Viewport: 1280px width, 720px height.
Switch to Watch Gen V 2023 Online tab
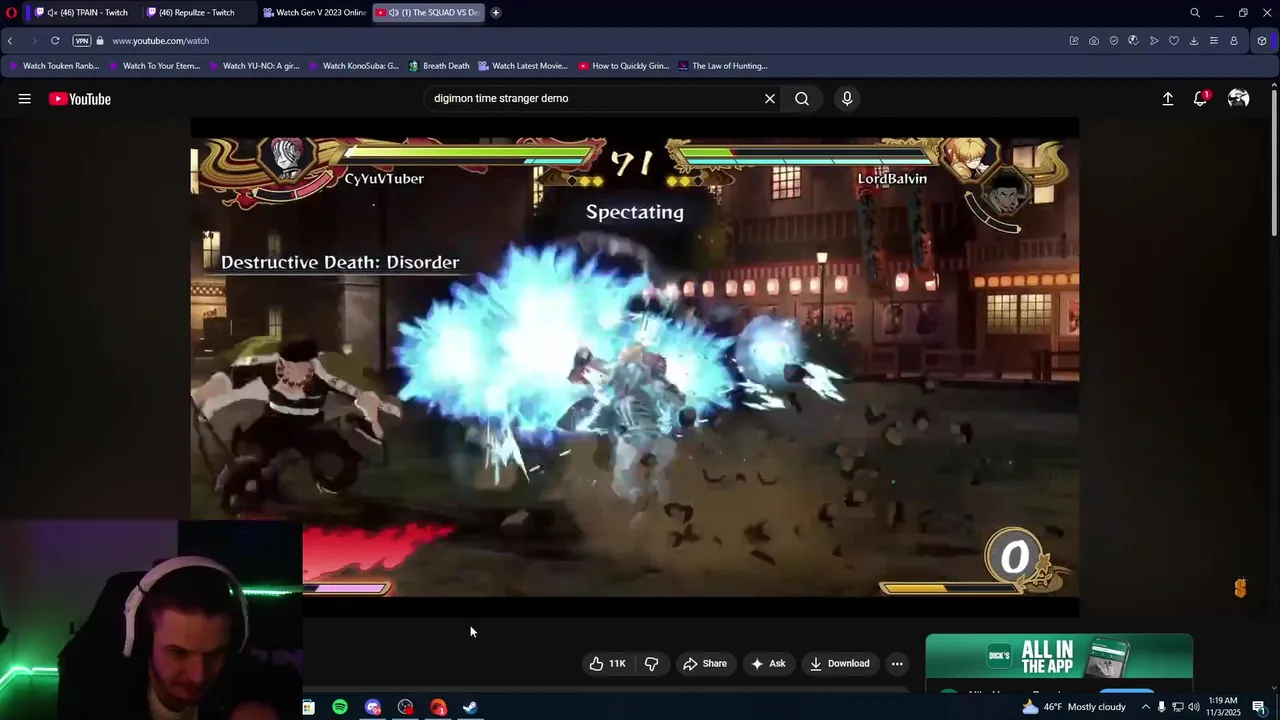(x=314, y=13)
